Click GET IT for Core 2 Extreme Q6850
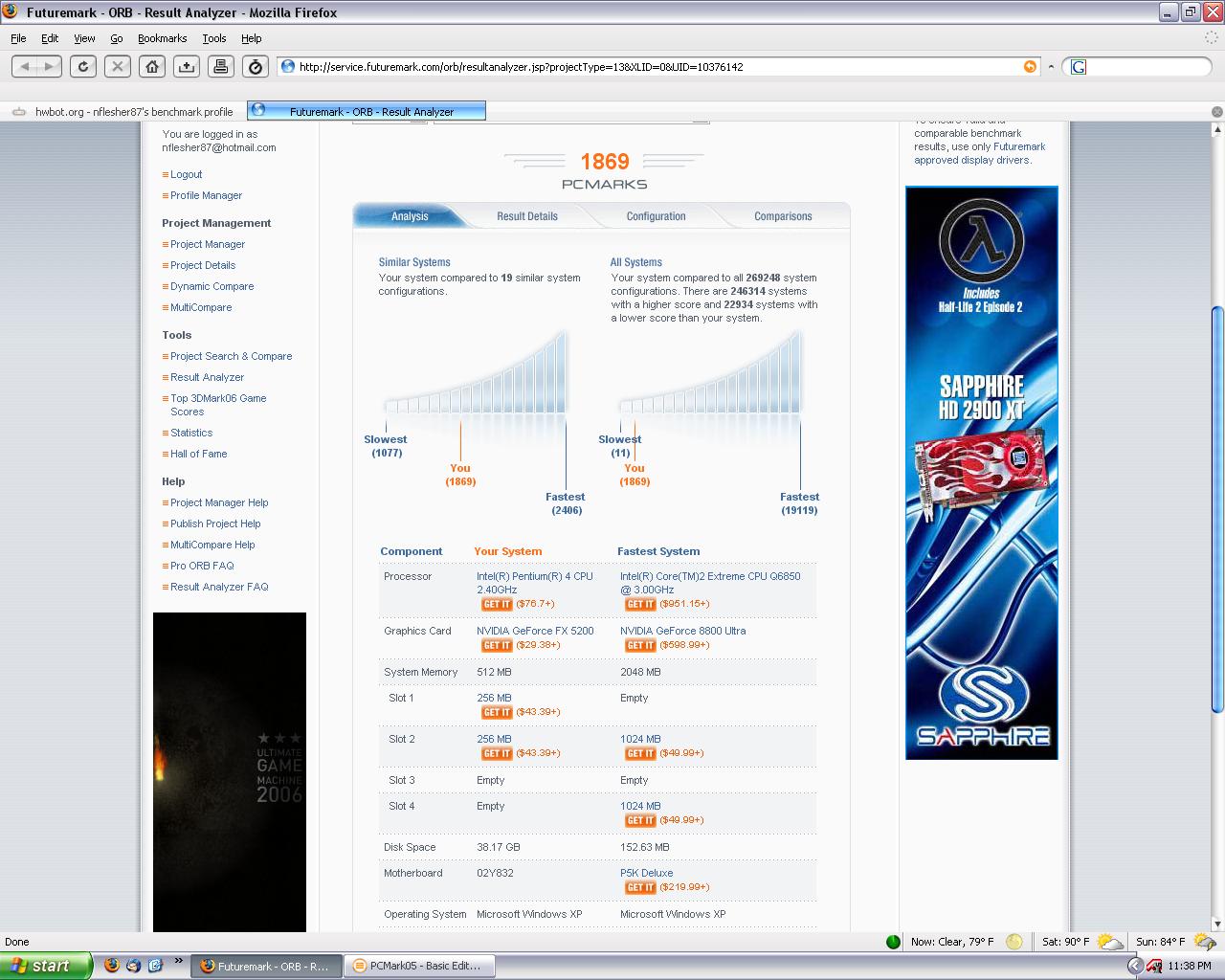Viewport: 1225px width, 980px height. point(640,605)
